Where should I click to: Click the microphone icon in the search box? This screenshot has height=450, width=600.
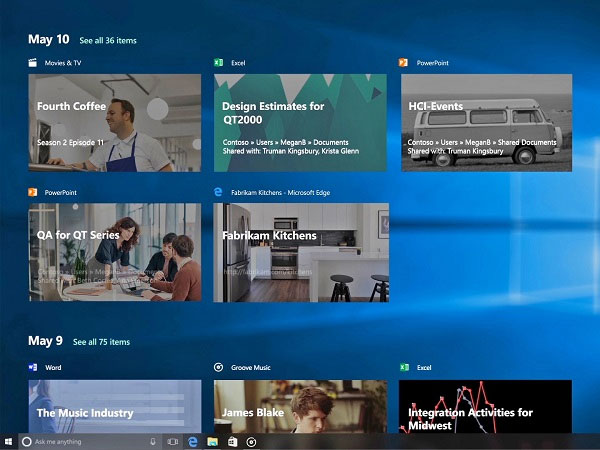pyautogui.click(x=153, y=442)
